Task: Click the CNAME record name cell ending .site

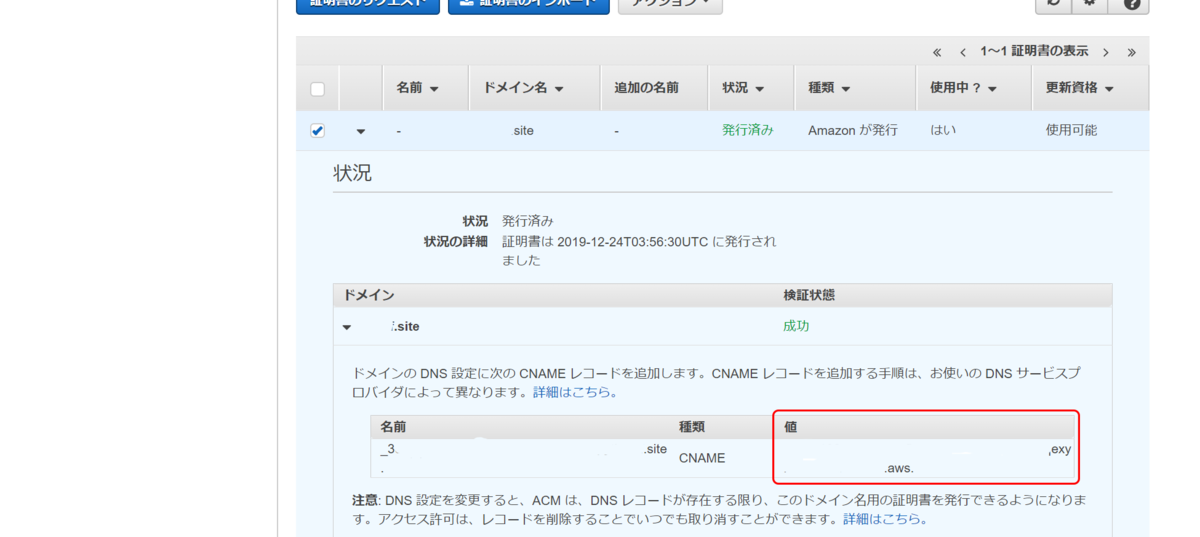Action: (523, 459)
